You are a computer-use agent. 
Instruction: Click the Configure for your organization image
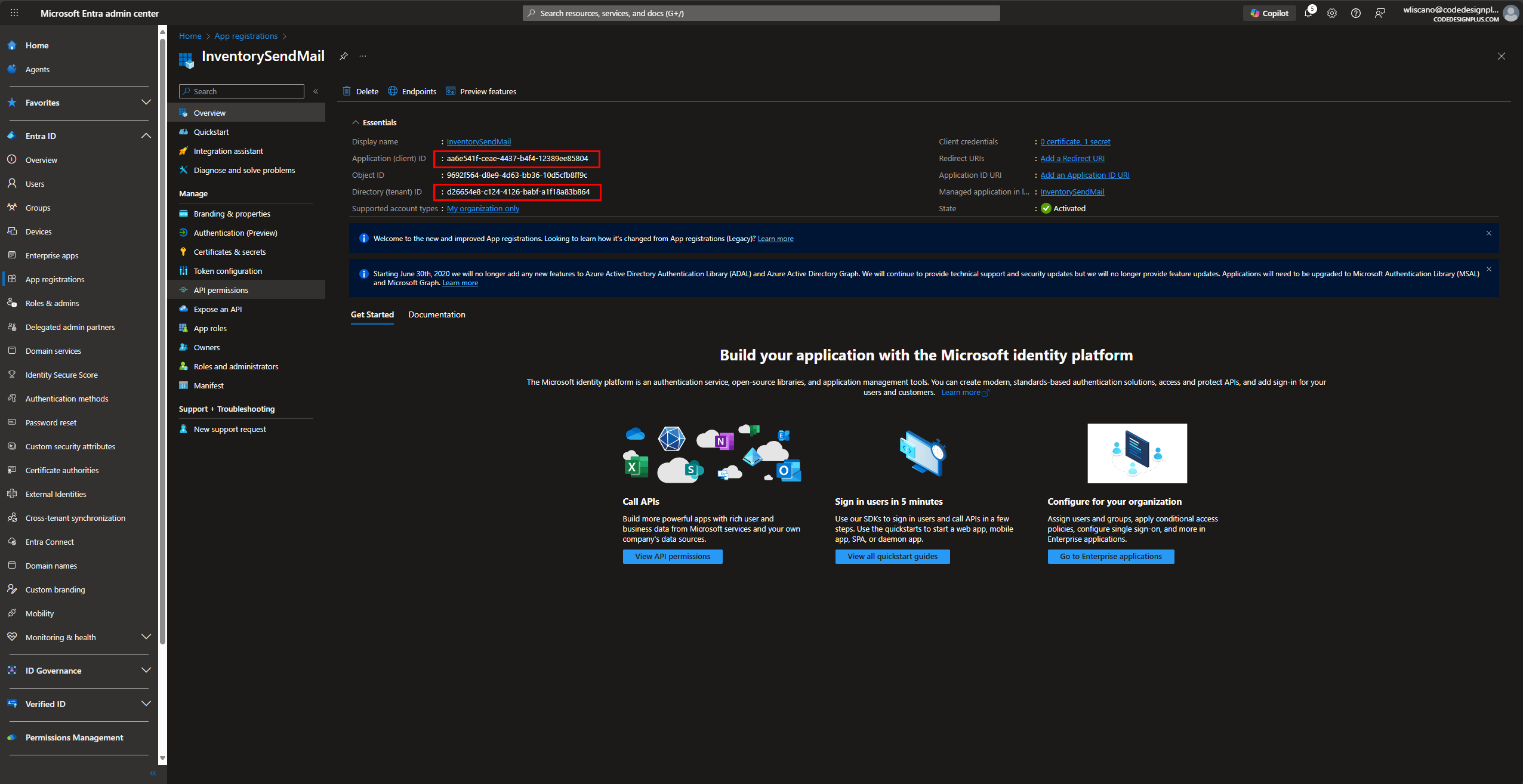tap(1137, 453)
